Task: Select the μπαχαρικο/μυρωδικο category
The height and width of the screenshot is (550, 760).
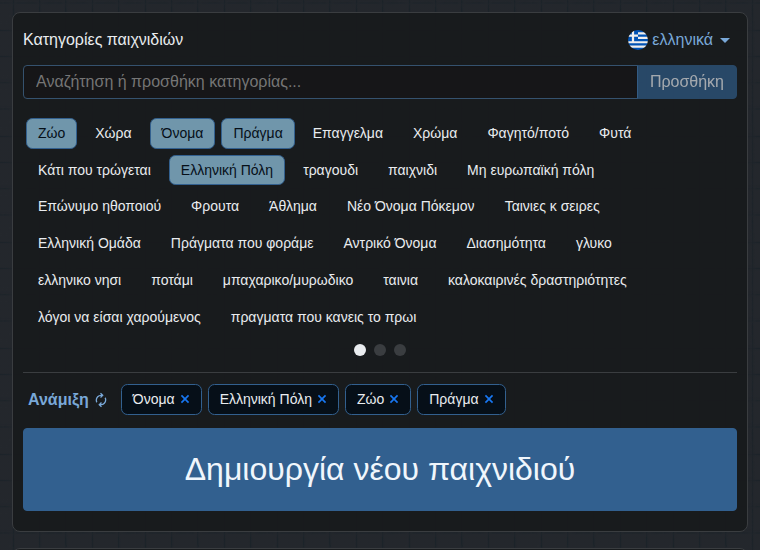Action: tap(288, 281)
